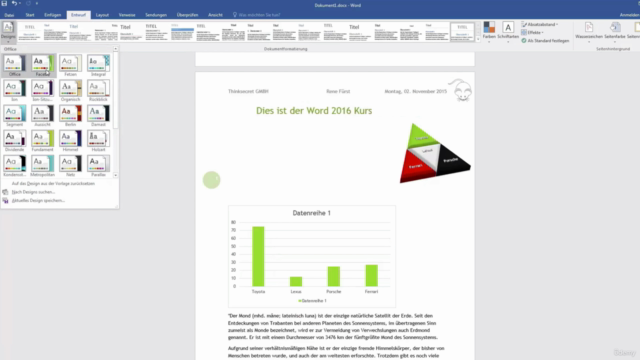
Task: Switch to the Verweise tab
Action: click(x=127, y=15)
